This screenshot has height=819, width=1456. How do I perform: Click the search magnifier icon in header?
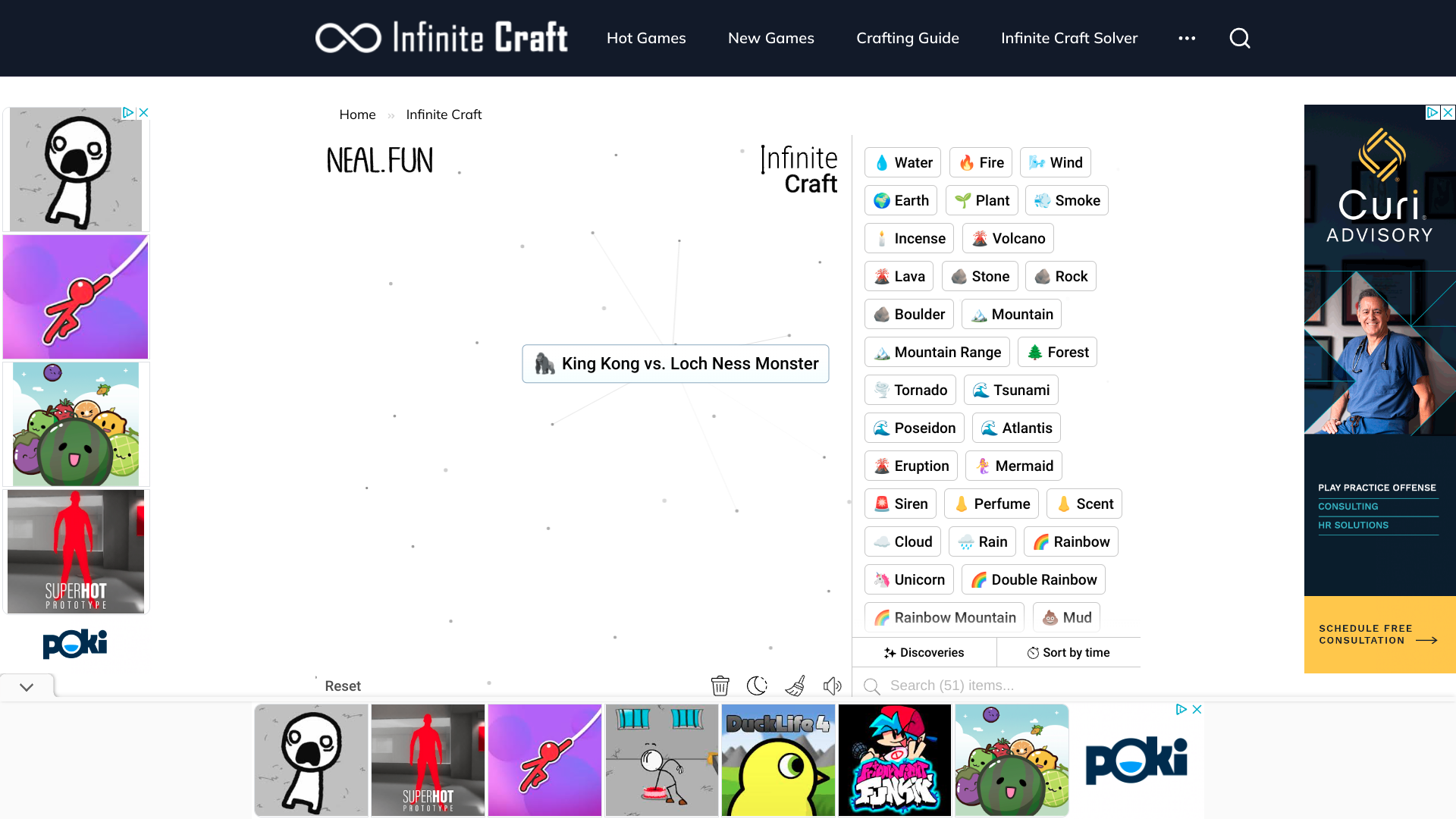click(1240, 38)
